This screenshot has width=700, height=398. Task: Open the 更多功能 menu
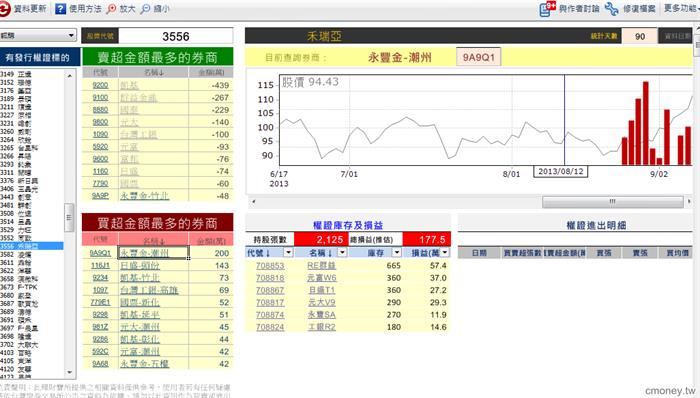point(681,8)
